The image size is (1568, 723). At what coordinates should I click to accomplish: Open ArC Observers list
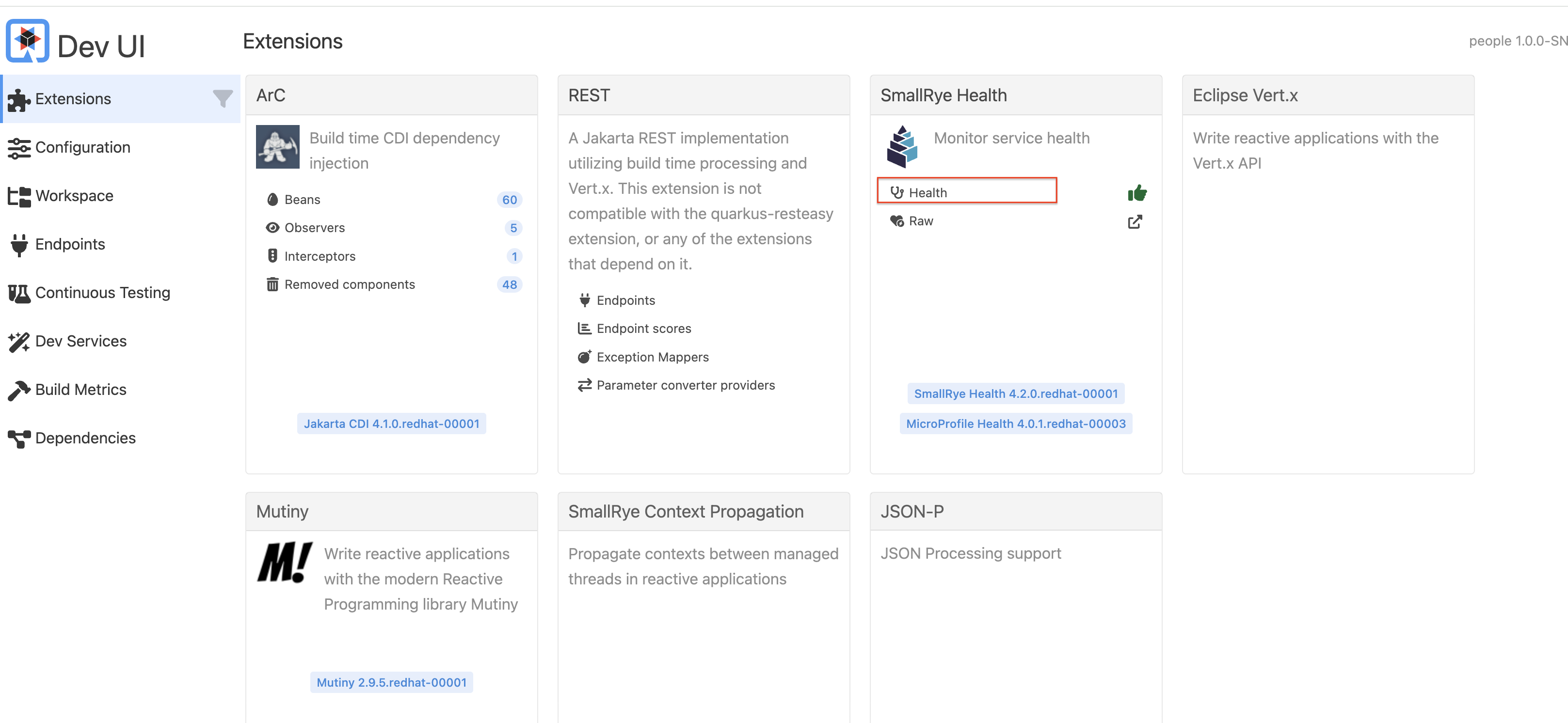(314, 228)
